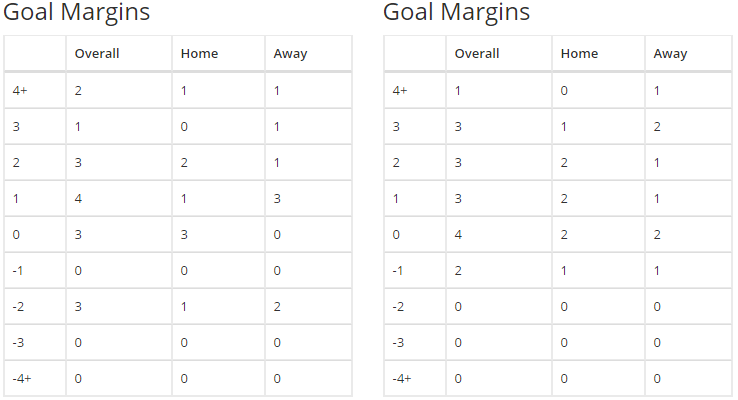Click the -4+ row label in left table
This screenshot has width=738, height=400.
coord(22,378)
